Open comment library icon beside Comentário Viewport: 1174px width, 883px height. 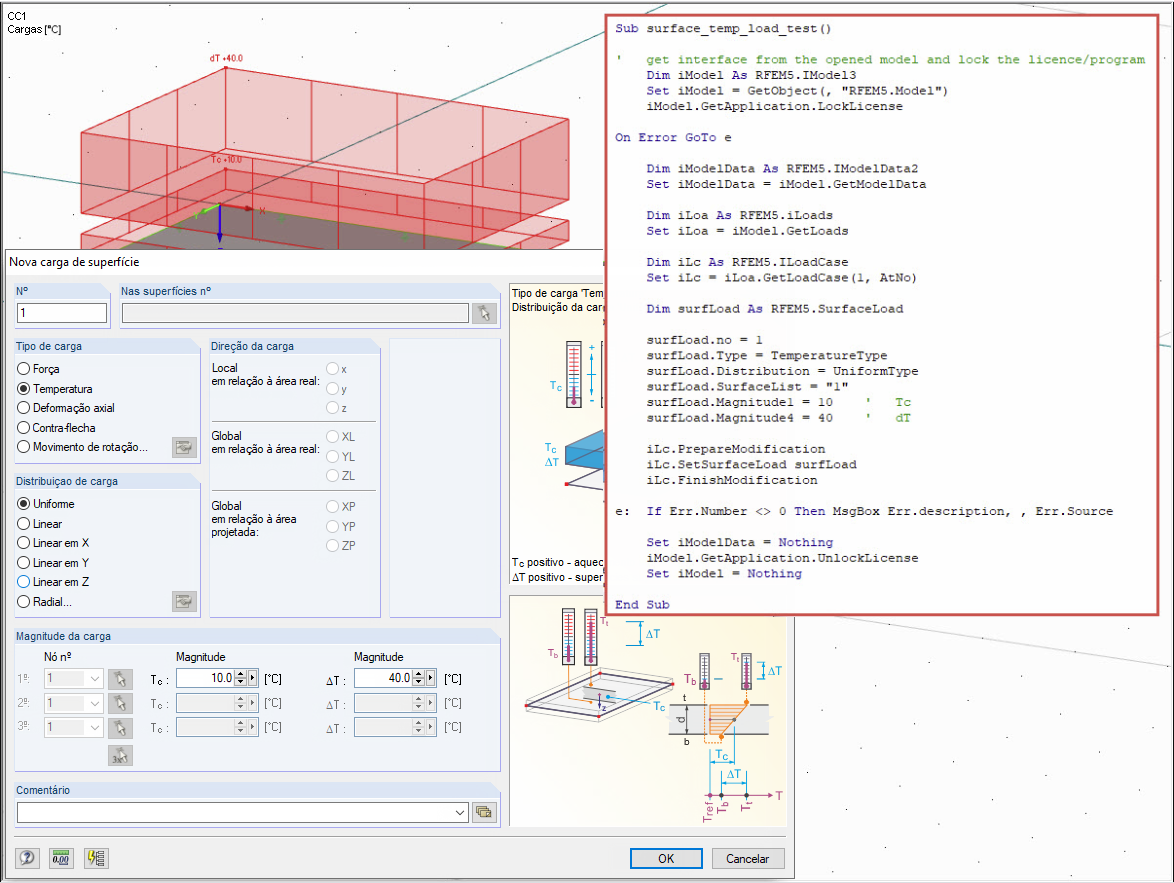click(484, 813)
